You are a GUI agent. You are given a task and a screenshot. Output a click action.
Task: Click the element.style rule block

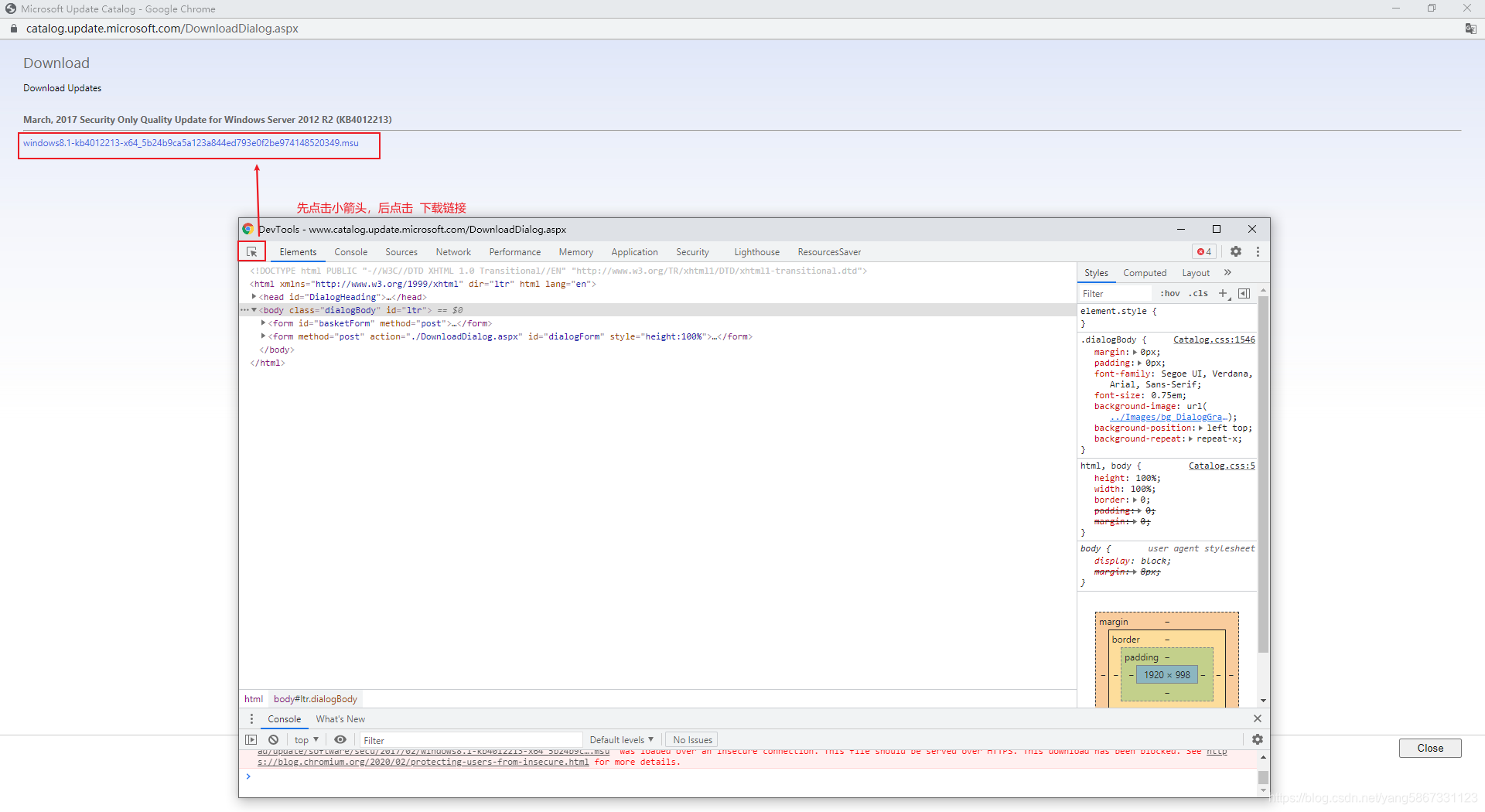coord(1167,317)
